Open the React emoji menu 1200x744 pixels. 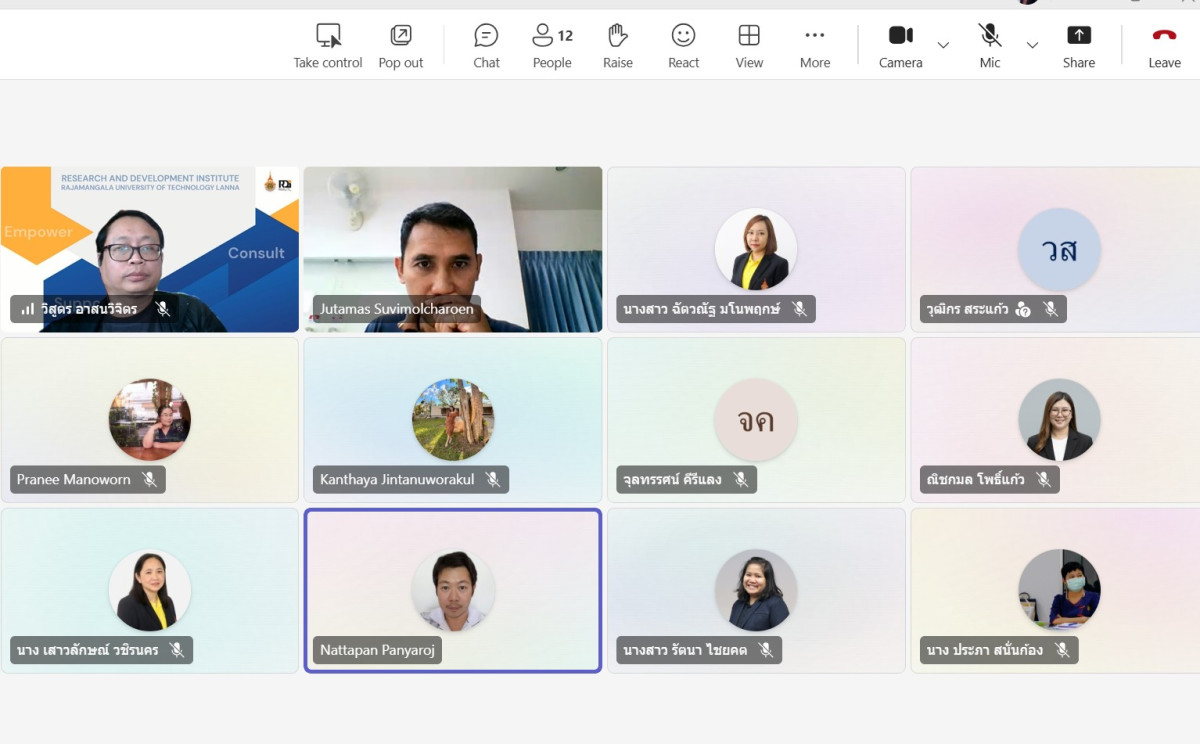click(x=683, y=37)
